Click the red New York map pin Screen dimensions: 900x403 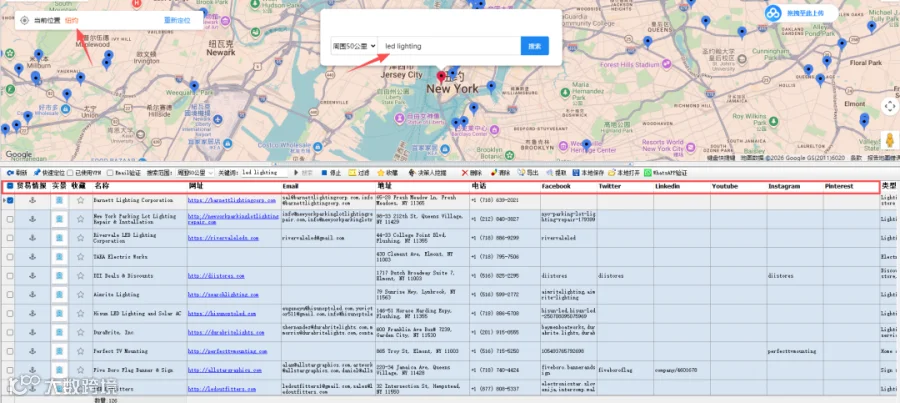point(441,77)
